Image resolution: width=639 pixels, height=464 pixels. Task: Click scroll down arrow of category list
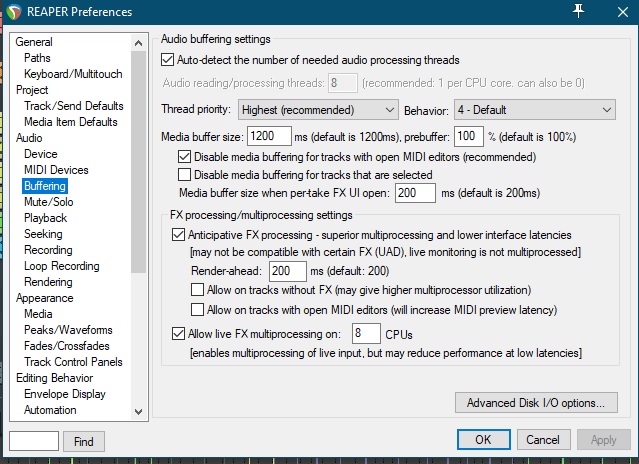click(139, 411)
